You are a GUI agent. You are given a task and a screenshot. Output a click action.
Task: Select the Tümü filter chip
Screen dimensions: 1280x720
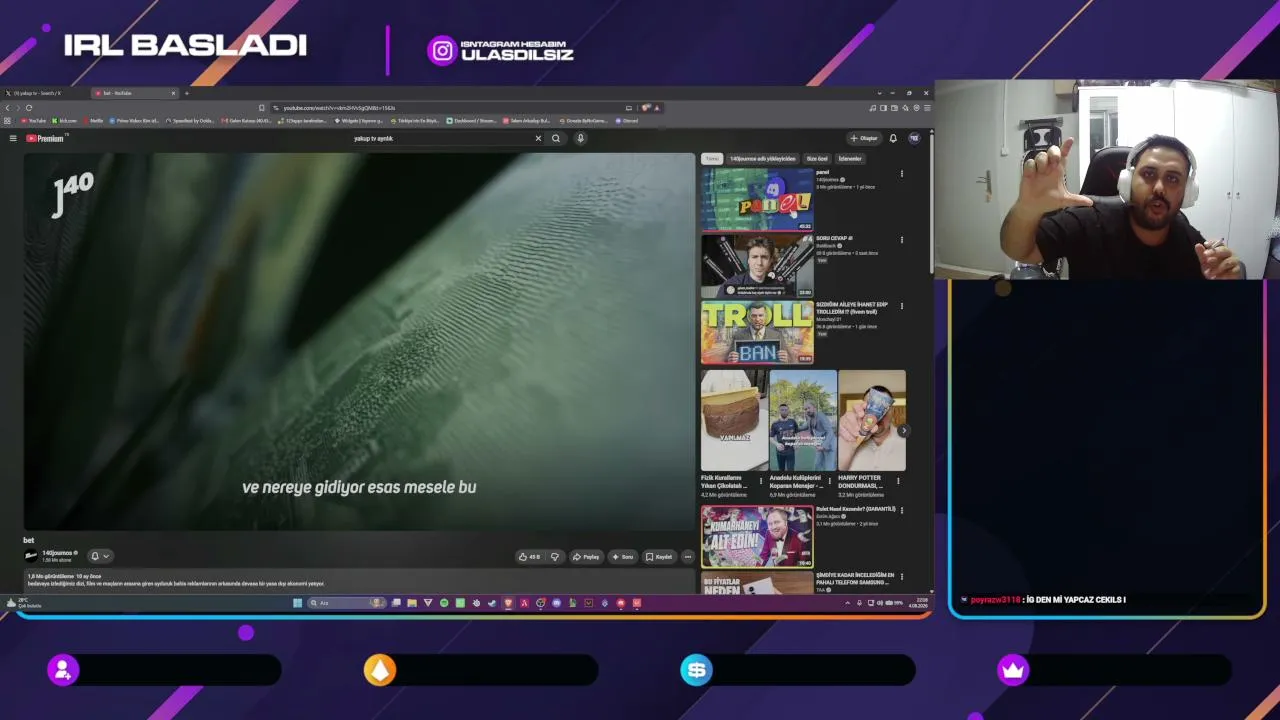point(712,159)
